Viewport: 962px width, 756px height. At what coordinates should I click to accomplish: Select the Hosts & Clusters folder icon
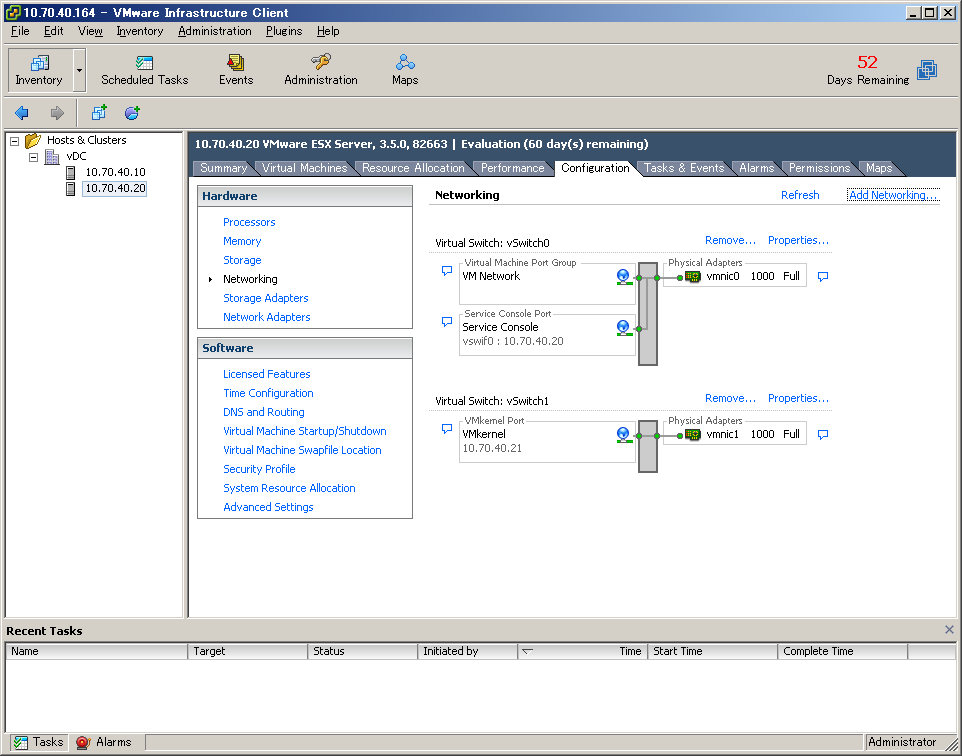pyautogui.click(x=33, y=141)
